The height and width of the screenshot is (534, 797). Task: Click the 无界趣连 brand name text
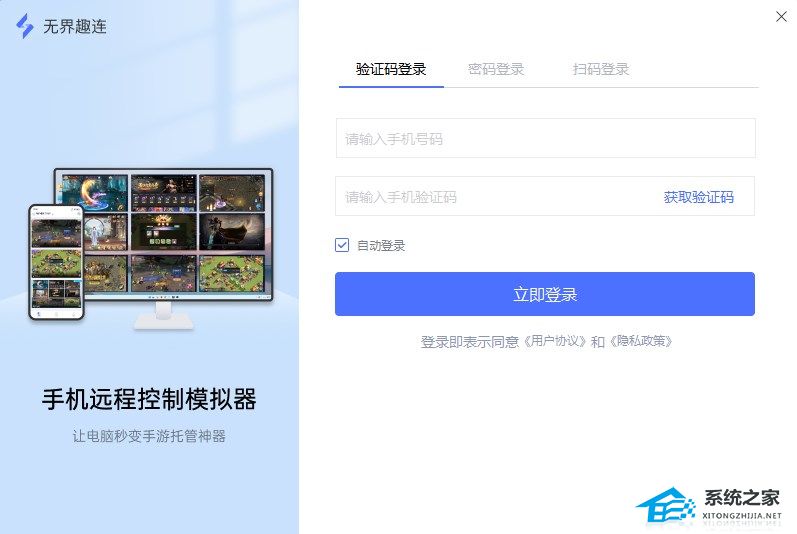coord(75,26)
